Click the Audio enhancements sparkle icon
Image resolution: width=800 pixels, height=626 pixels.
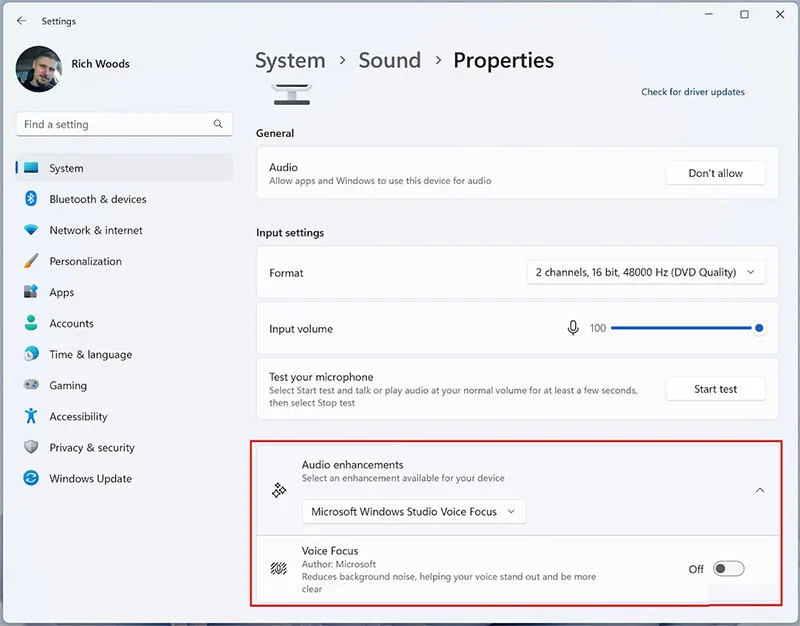click(x=279, y=490)
